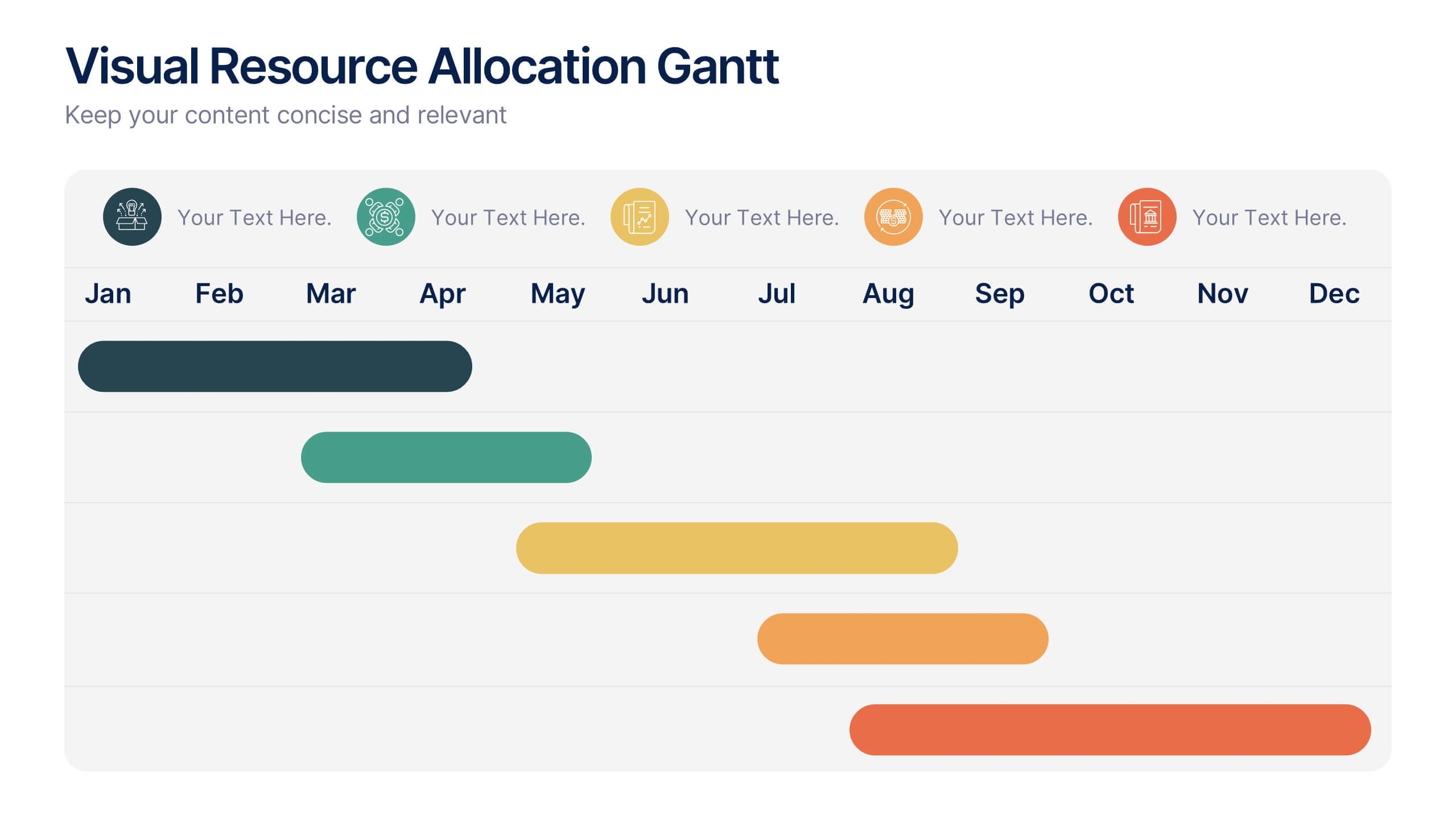Click the red bank document icon
Screen dimensions: 1456x819
pos(1147,217)
